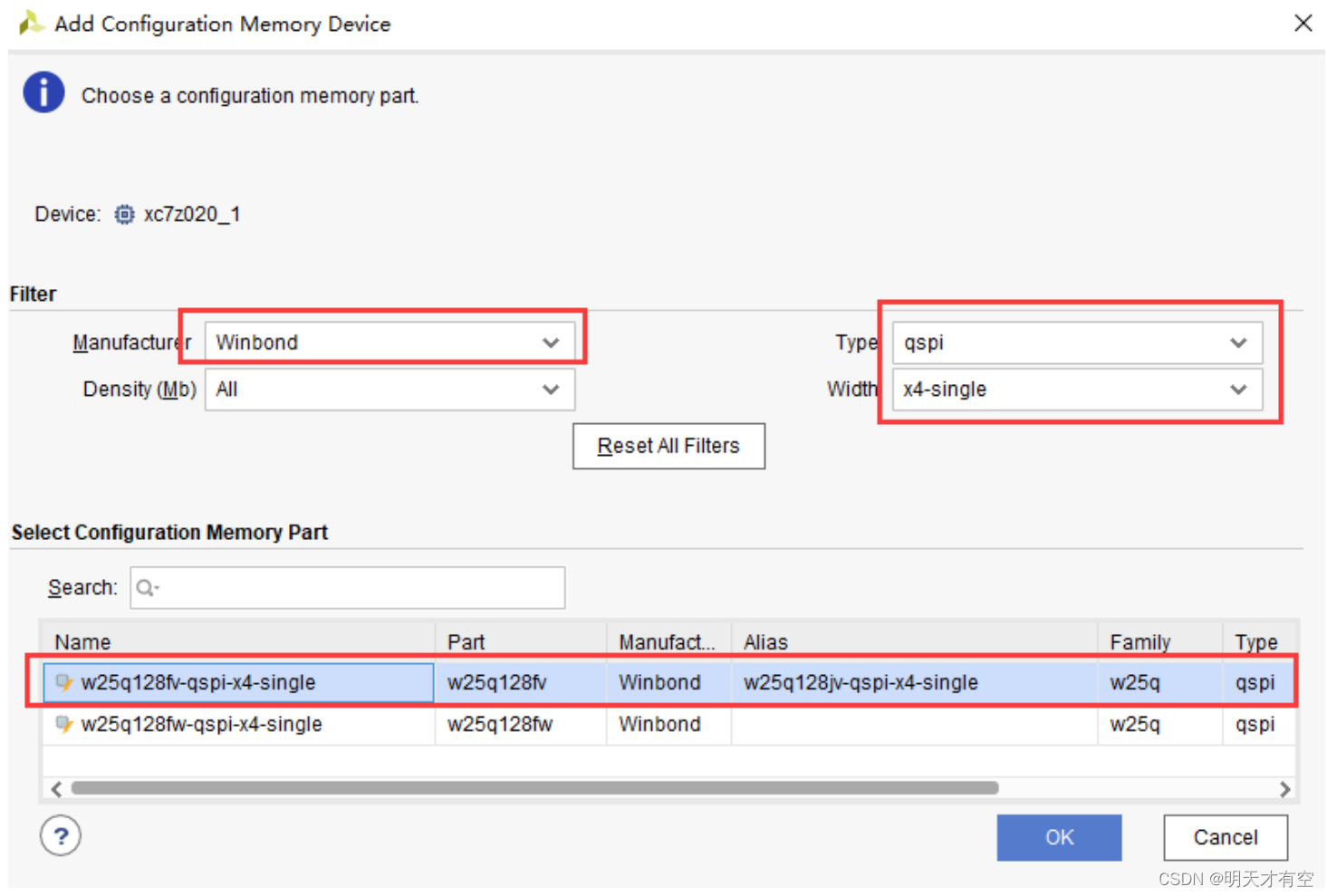Image resolution: width=1327 pixels, height=896 pixels.
Task: Click the w25q128fw Part cell
Action: pos(521,724)
